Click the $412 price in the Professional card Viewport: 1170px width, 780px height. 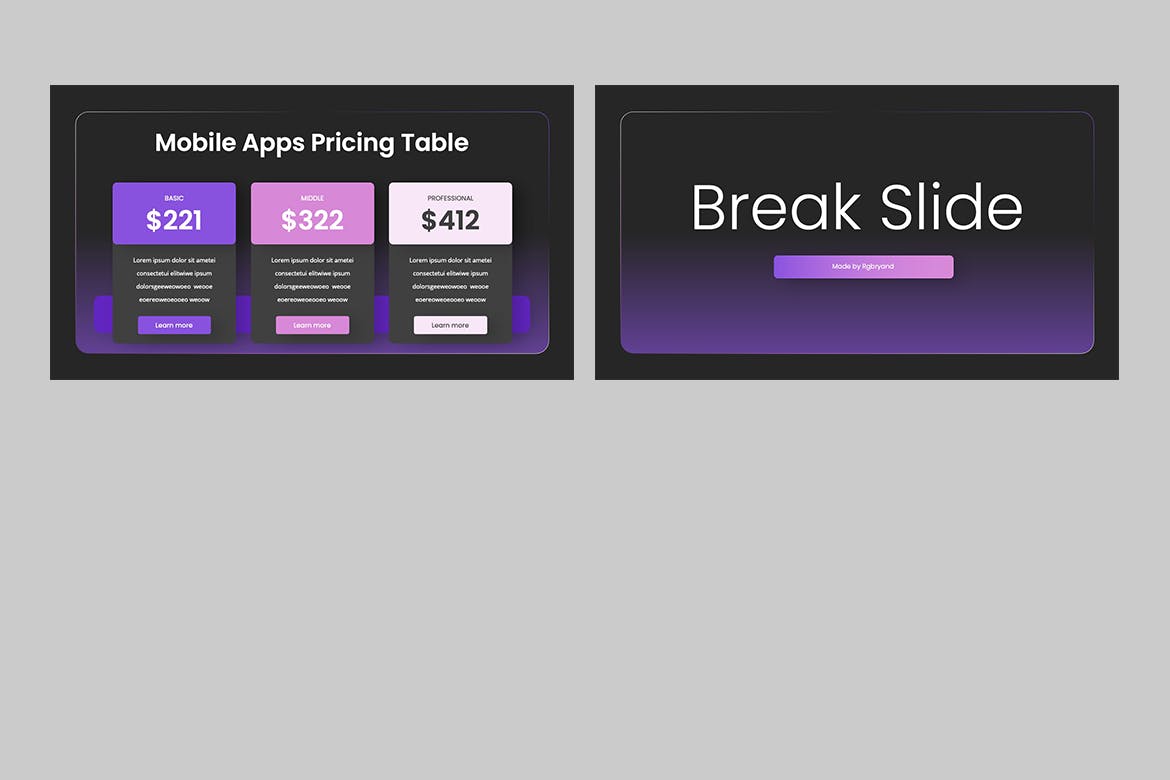(450, 220)
